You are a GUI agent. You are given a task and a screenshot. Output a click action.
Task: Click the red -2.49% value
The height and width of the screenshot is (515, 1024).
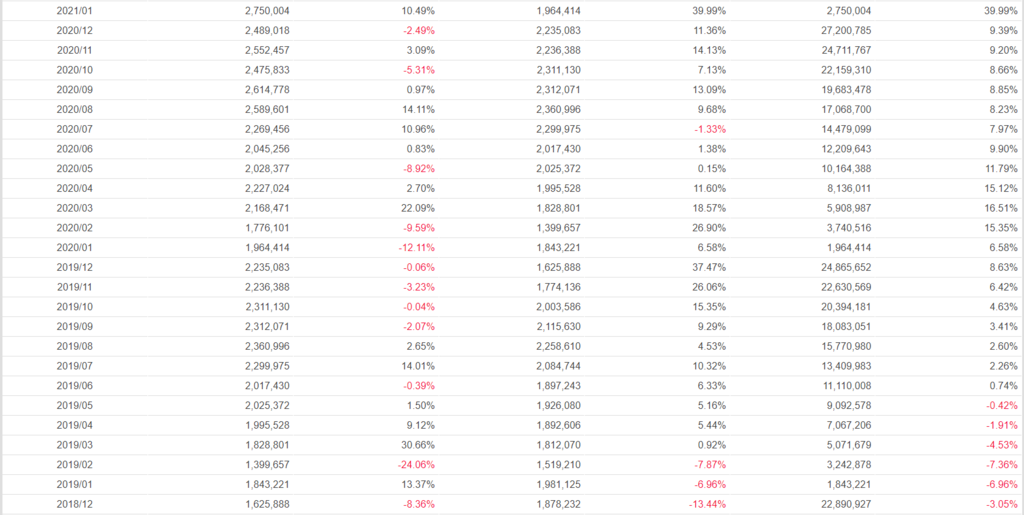click(417, 30)
